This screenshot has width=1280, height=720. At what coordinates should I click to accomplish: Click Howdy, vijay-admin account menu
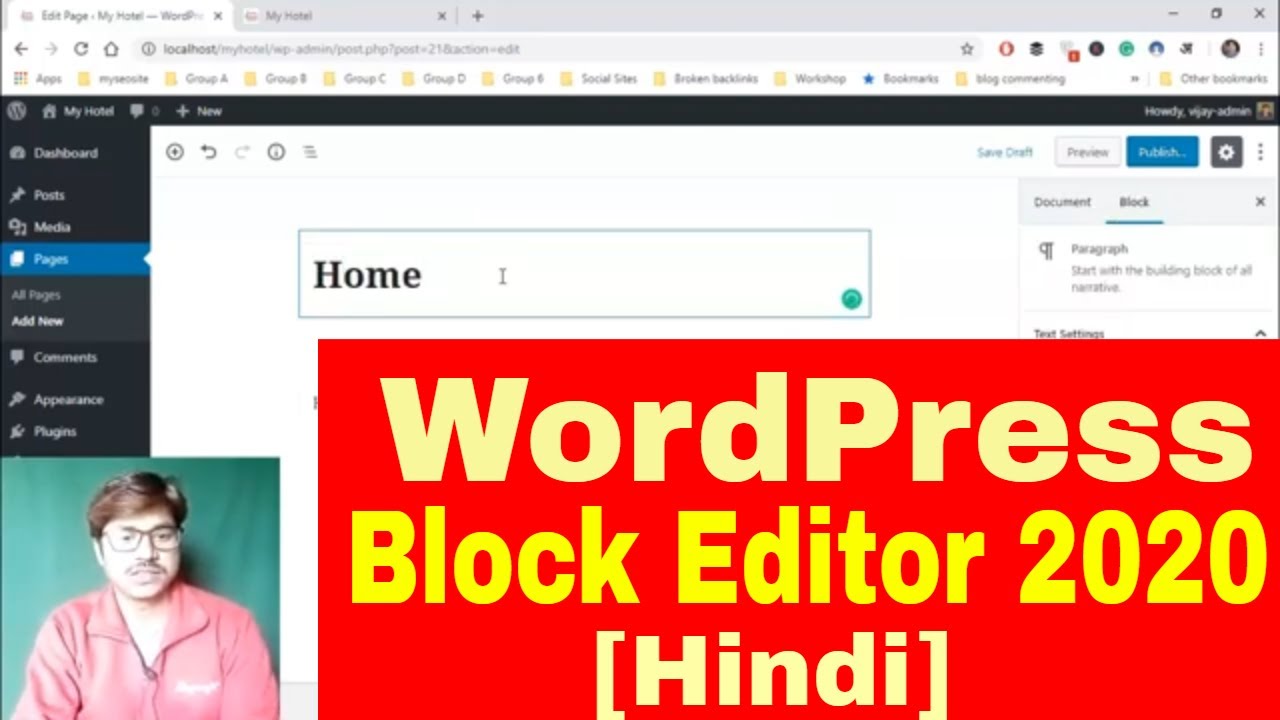tap(1208, 111)
